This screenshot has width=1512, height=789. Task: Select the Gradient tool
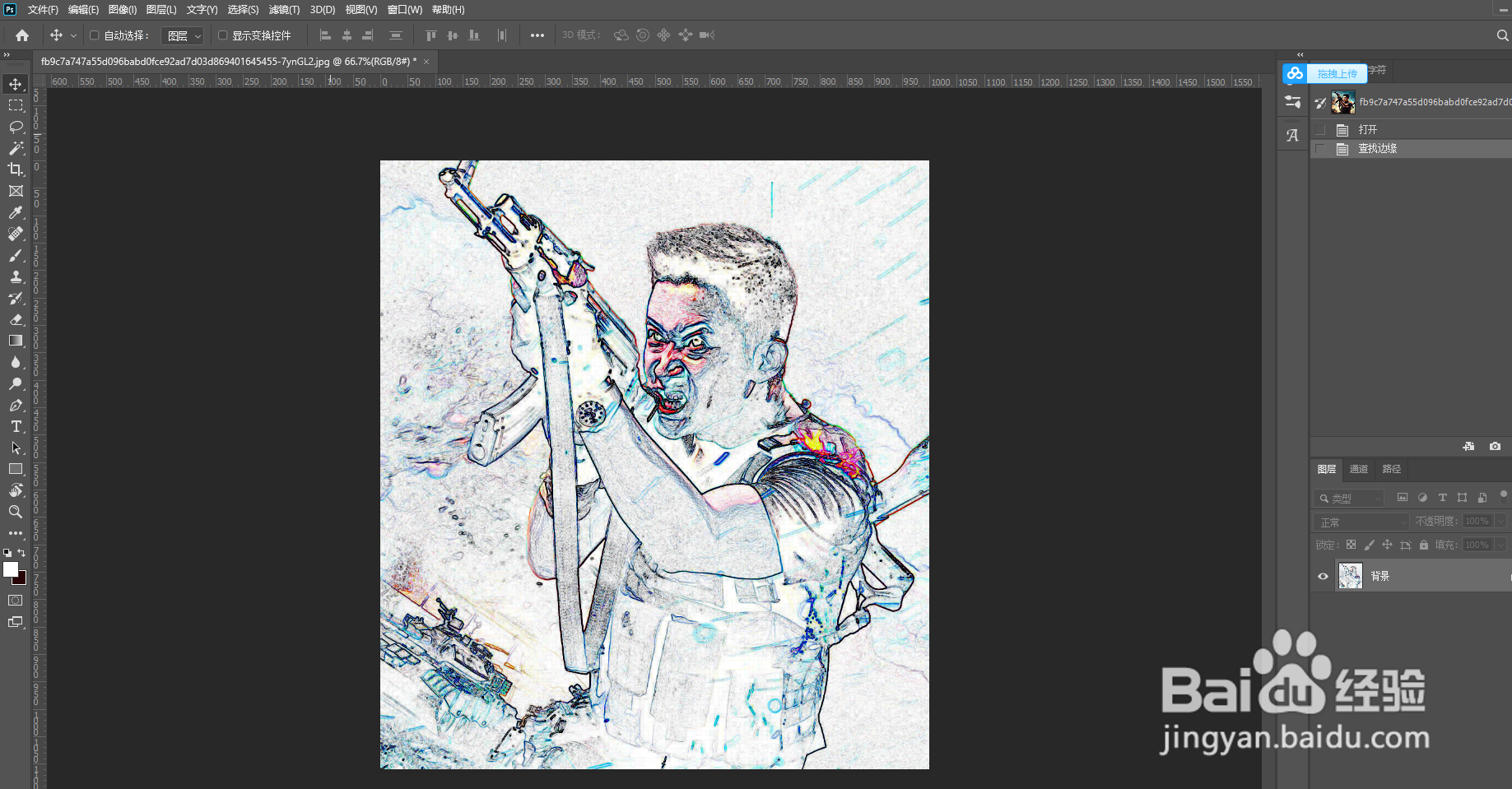coord(16,341)
